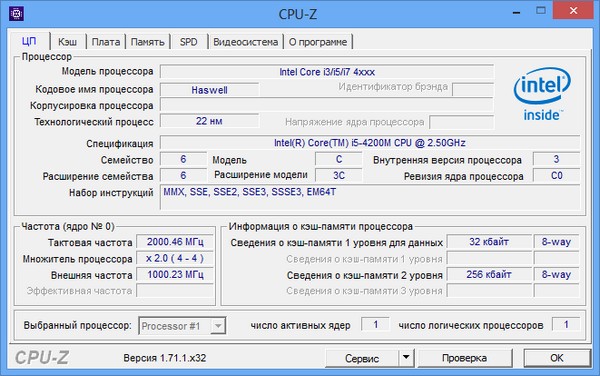Screen dimensions: 600x376
Task: Click the число логических процессоров value
Action: point(566,325)
